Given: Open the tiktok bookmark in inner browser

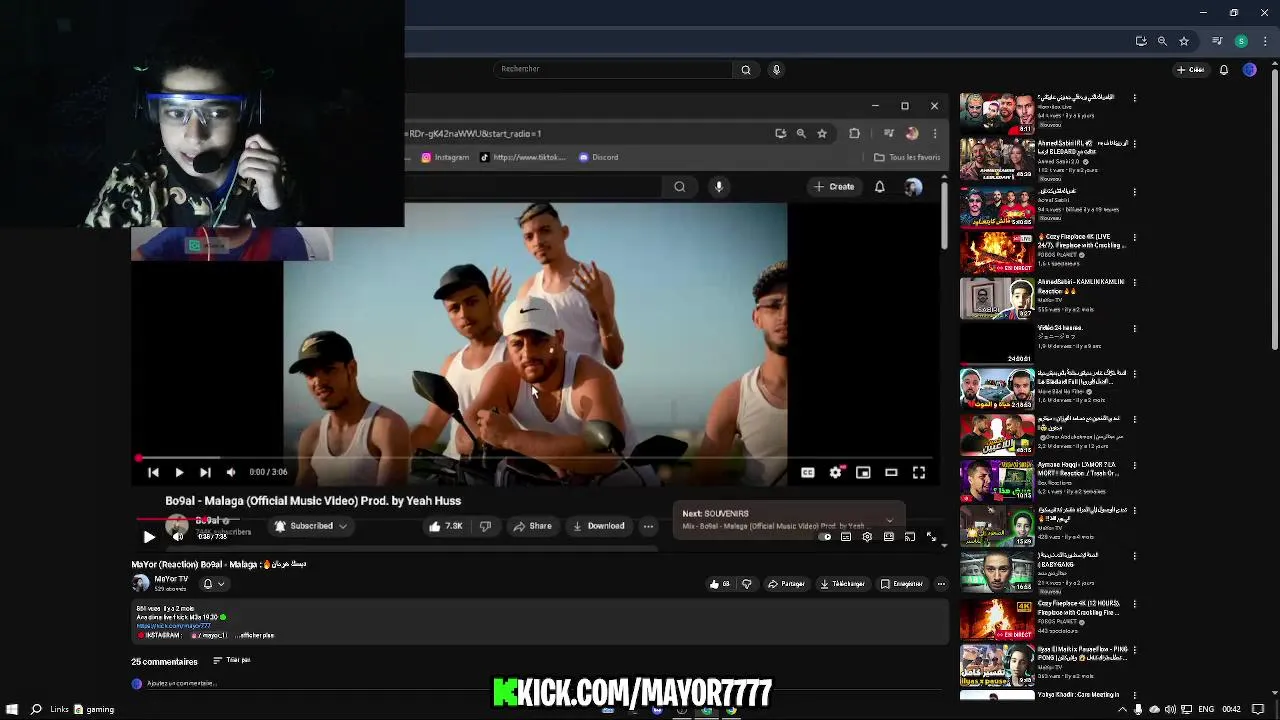Looking at the screenshot, I should click(x=523, y=157).
